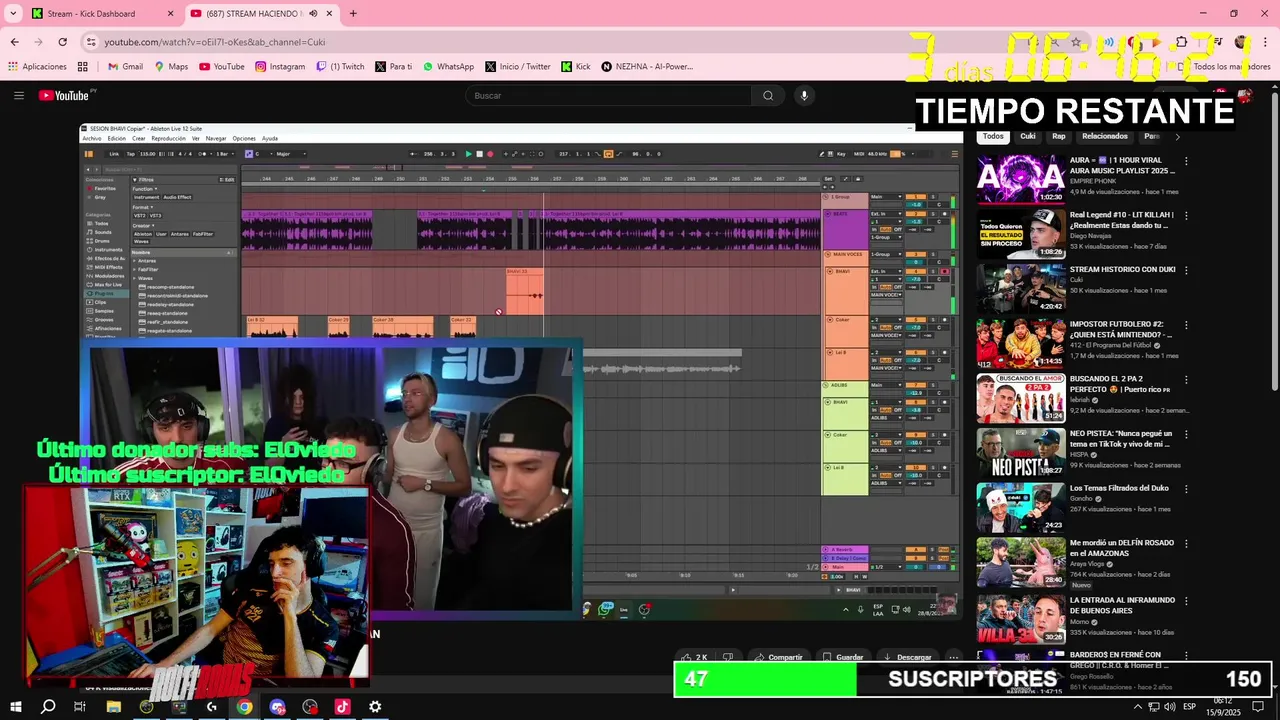Open the Kick bookmark

(x=575, y=67)
